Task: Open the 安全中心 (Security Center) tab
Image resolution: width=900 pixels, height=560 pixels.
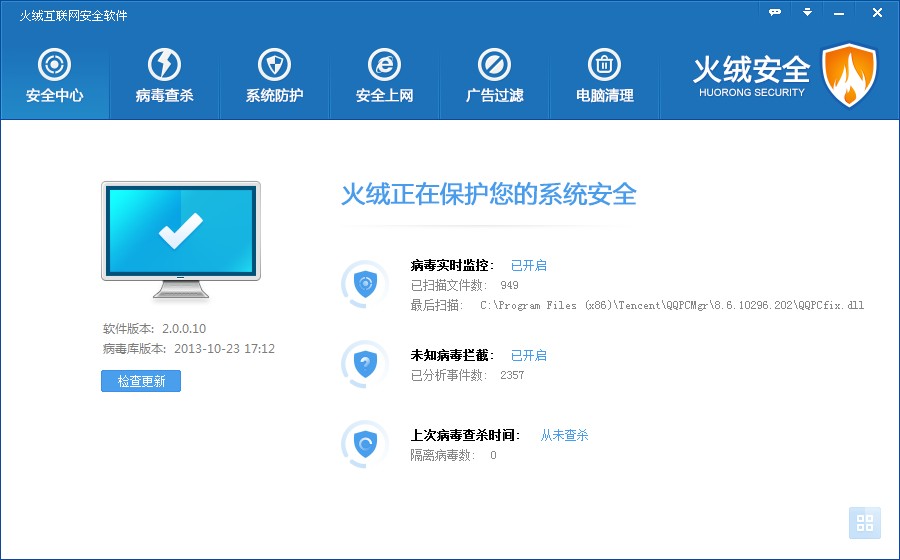Action: click(54, 77)
